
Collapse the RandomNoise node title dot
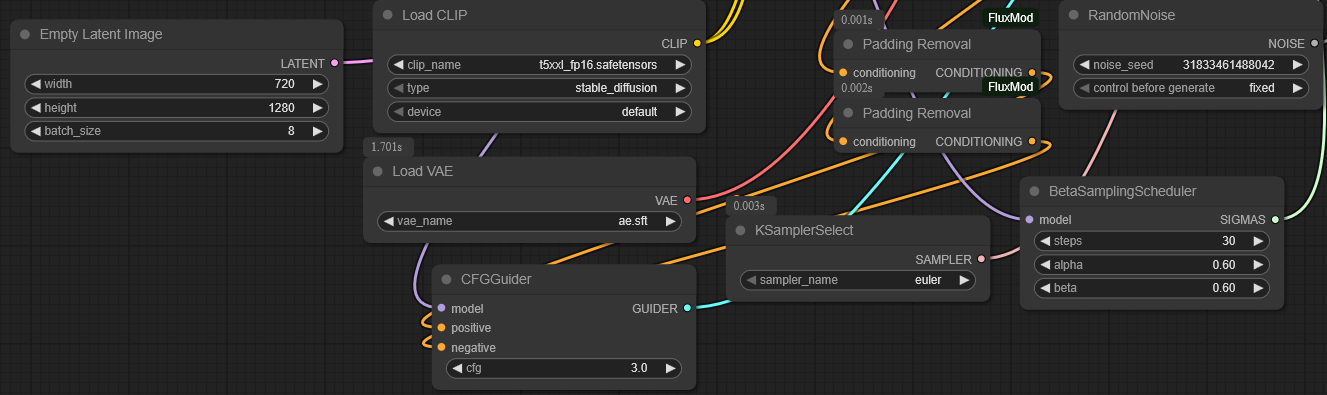pos(1073,15)
